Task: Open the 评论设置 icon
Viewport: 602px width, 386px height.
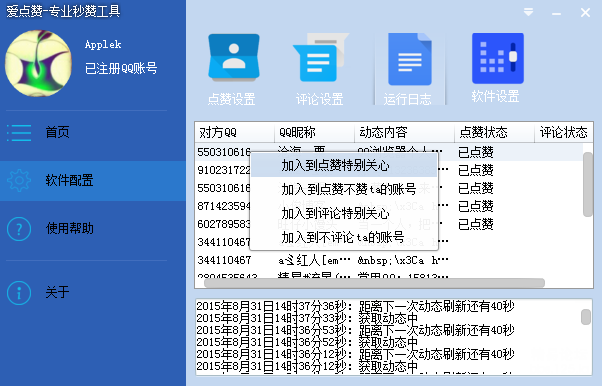Action: pos(321,58)
